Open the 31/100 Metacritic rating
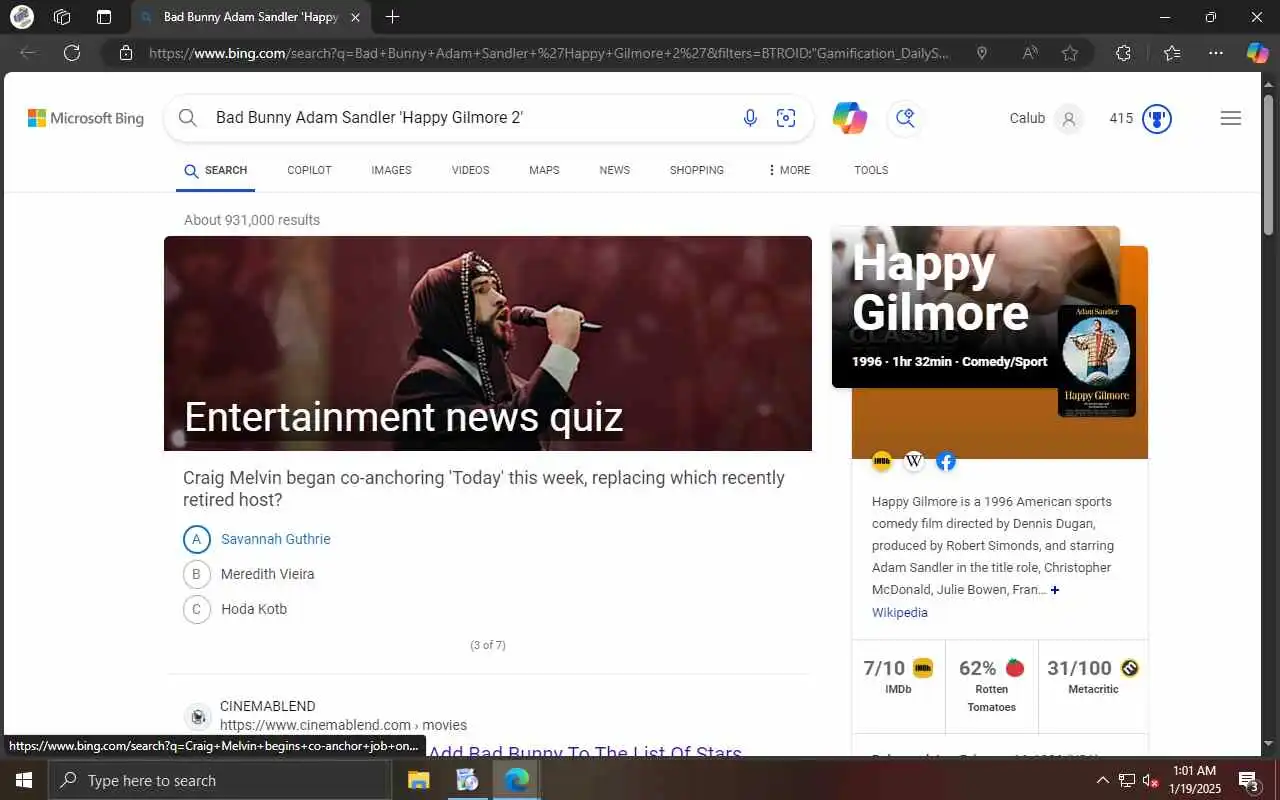Viewport: 1280px width, 800px height. (1093, 677)
